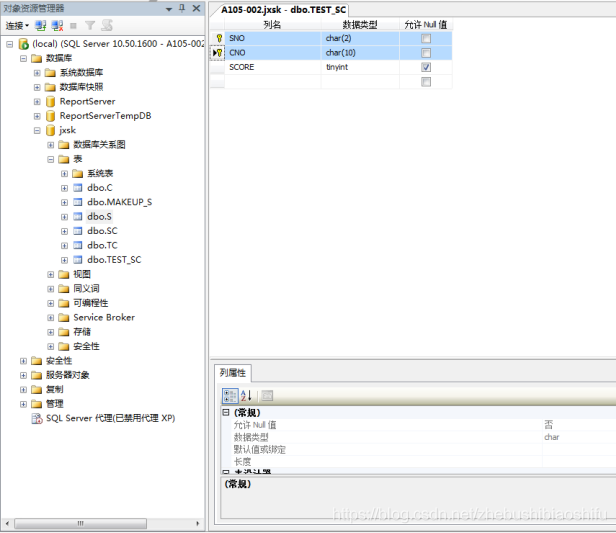Open the 连接 dropdown in Object Explorer
This screenshot has height=533, width=616.
17,26
